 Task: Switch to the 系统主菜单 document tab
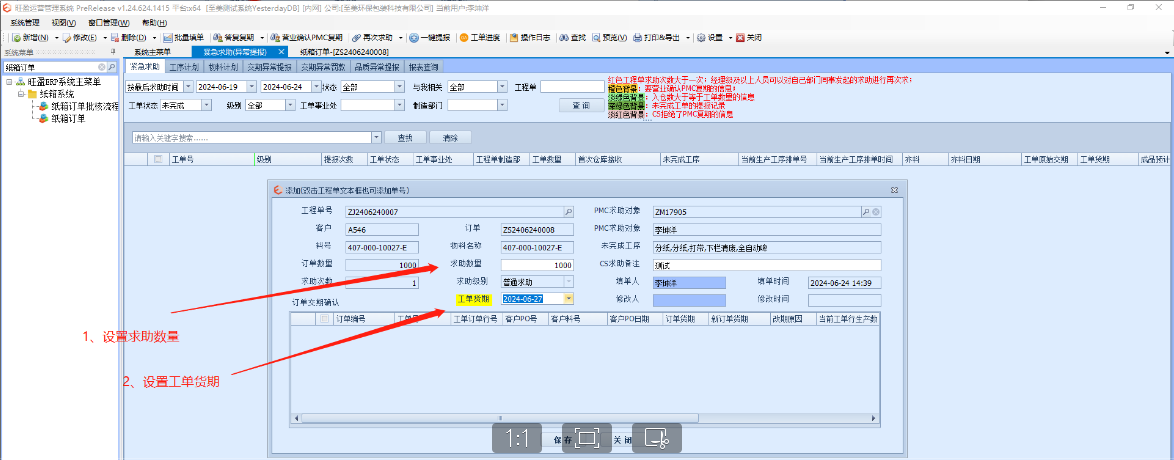pyautogui.click(x=153, y=52)
